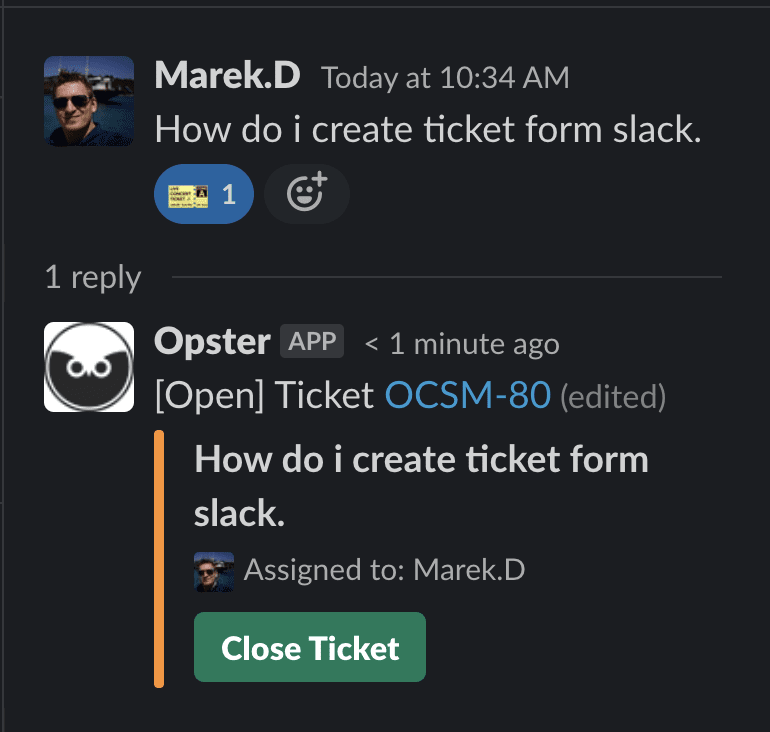
Task: Click the Opster owl app avatar
Action: point(89,367)
